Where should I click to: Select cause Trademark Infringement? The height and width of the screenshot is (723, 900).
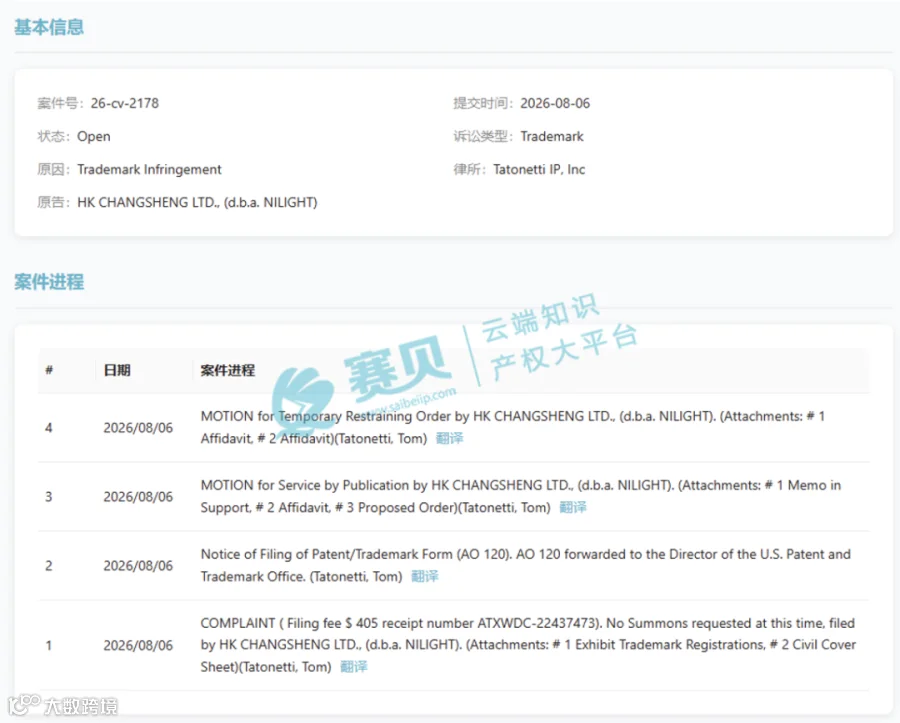149,169
